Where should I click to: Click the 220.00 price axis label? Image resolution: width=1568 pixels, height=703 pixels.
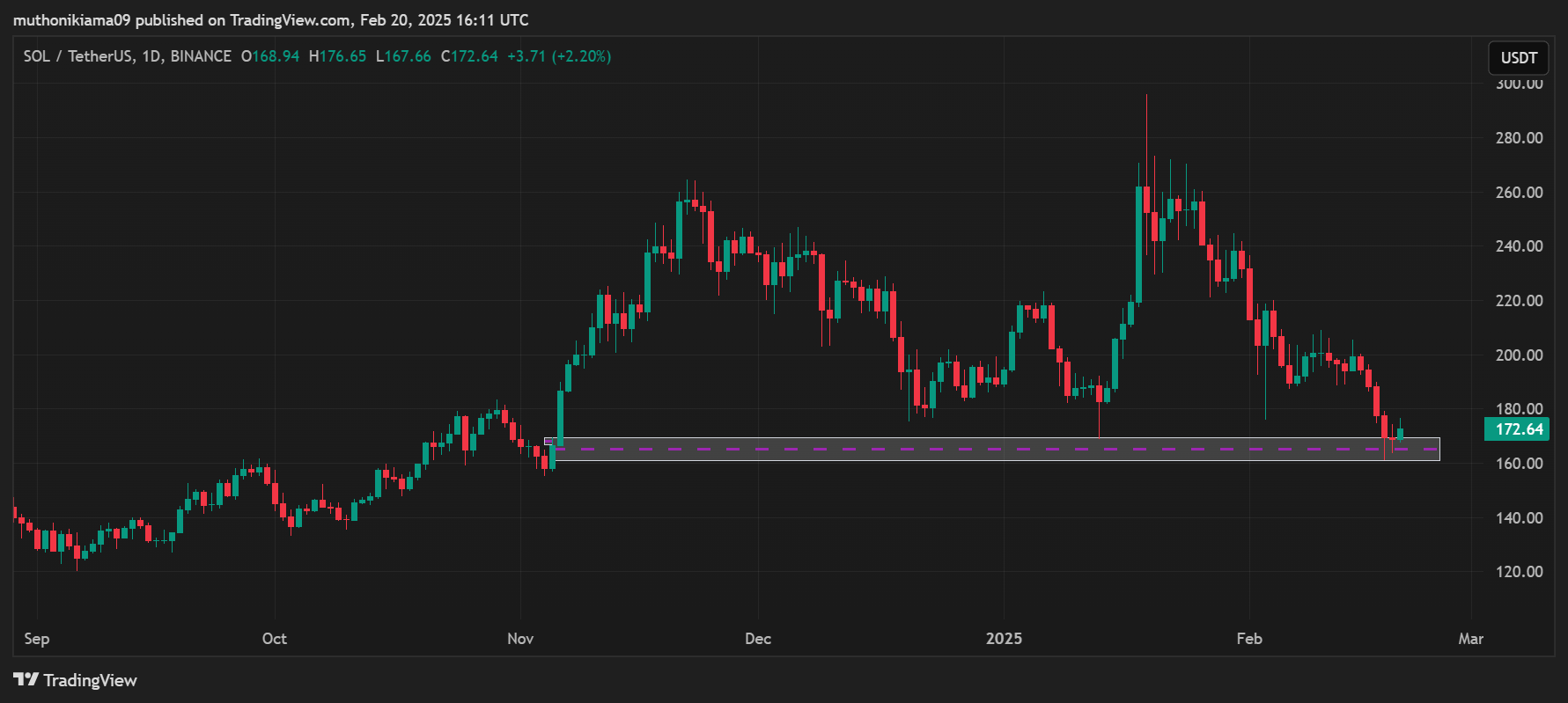pyautogui.click(x=1519, y=301)
